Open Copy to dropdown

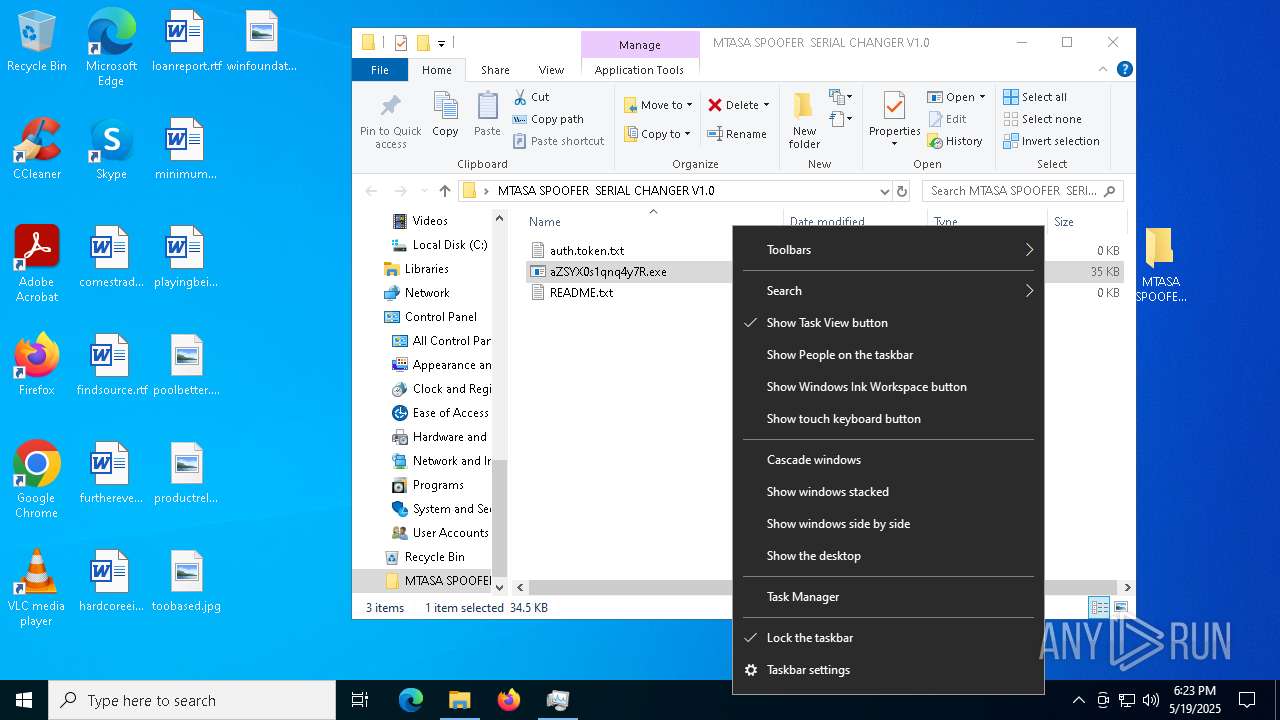657,134
